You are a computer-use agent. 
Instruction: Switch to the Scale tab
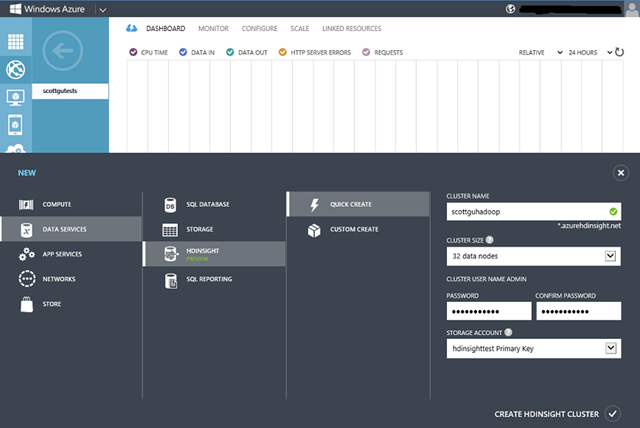[x=300, y=29]
